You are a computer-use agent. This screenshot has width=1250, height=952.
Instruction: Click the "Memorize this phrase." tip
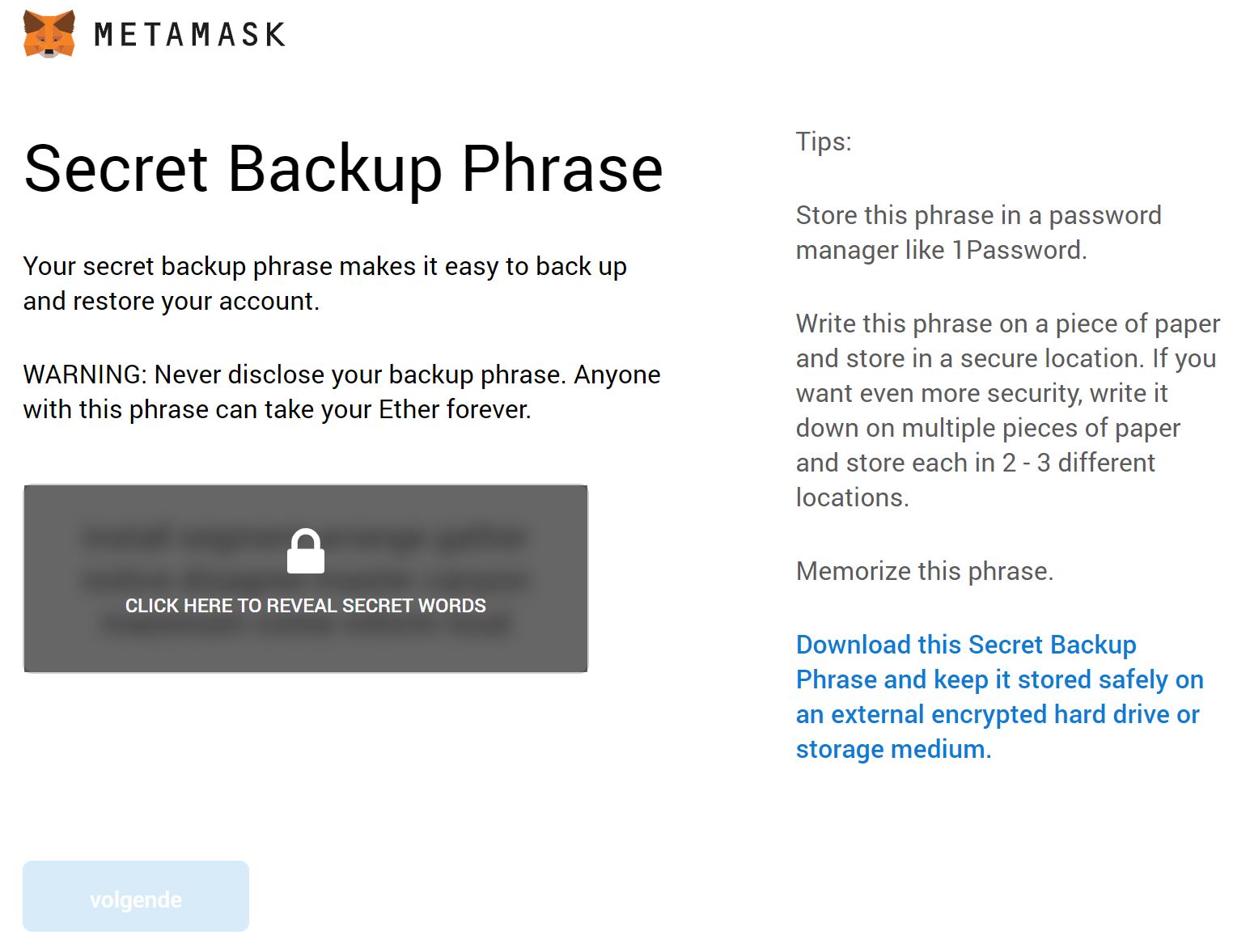[x=924, y=571]
